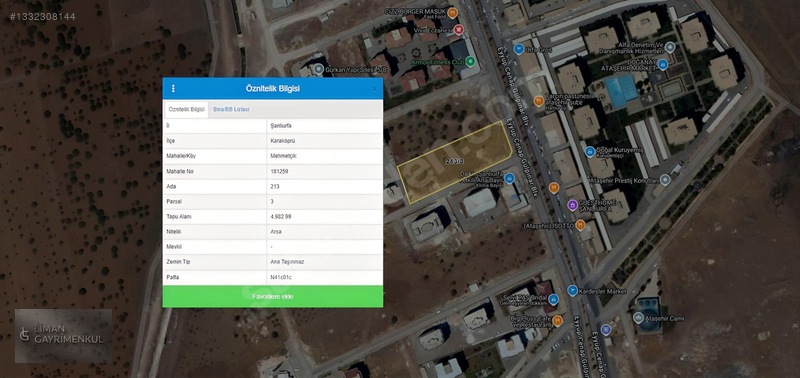This screenshot has width=800, height=378.
Task: Click the blue klima bayisi pin below the parcel
Action: click(x=509, y=179)
